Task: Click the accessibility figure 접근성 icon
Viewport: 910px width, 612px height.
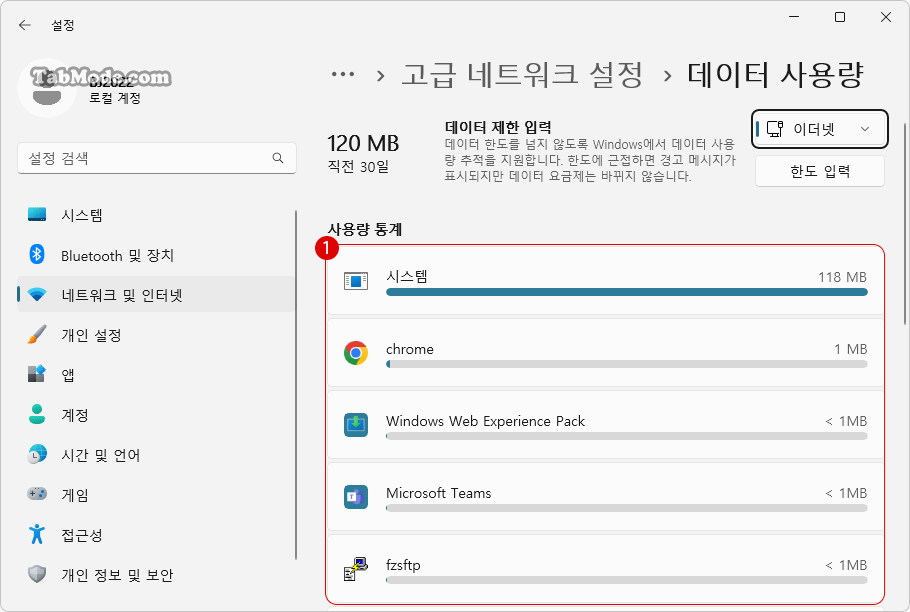Action: coord(37,534)
